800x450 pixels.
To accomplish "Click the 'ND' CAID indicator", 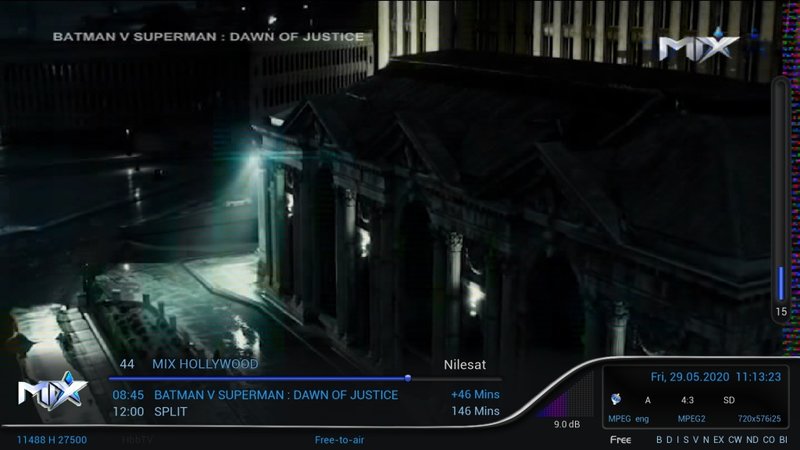I will click(x=752, y=440).
